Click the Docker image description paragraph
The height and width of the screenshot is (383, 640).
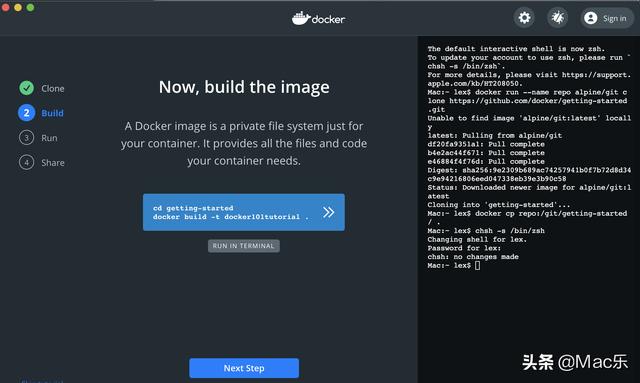244,143
